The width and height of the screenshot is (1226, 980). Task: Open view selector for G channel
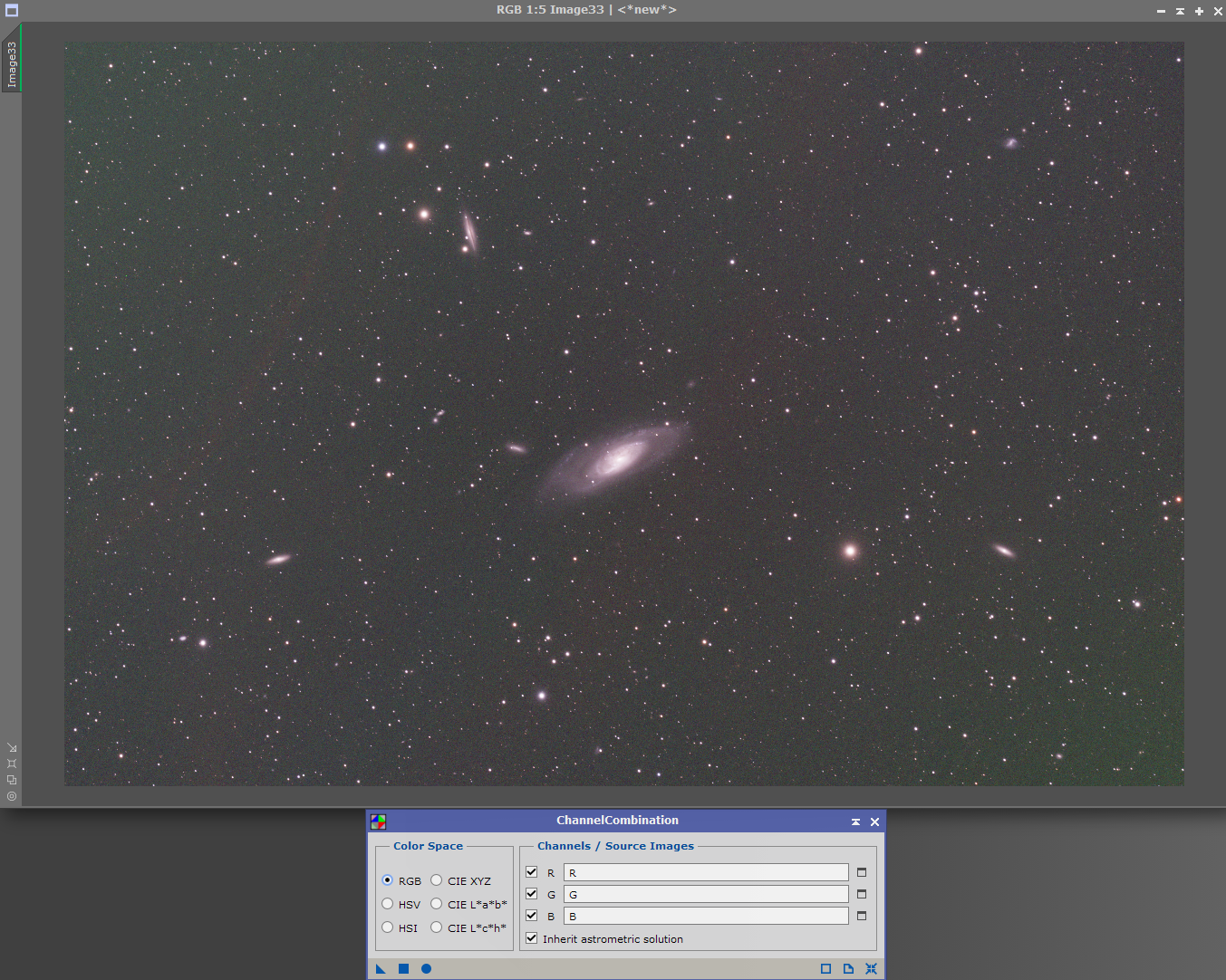[862, 894]
